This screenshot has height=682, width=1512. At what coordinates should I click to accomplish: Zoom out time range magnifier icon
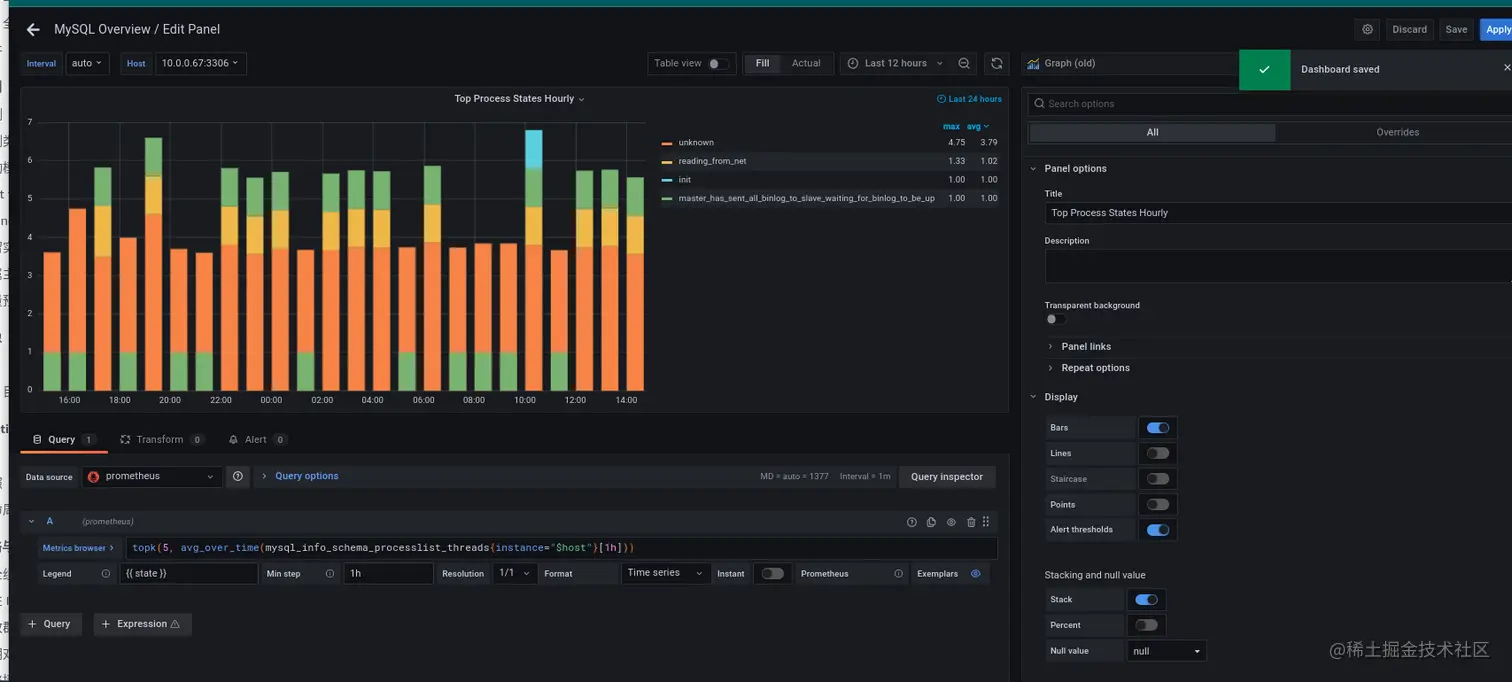[964, 63]
